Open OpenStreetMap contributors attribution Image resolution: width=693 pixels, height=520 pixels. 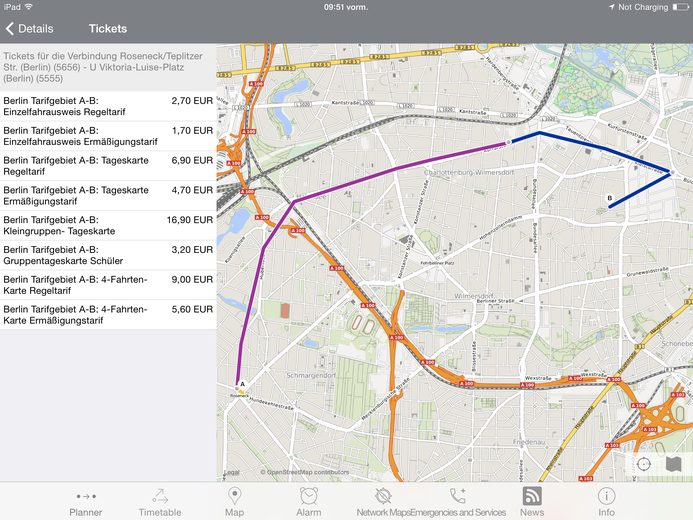(305, 472)
